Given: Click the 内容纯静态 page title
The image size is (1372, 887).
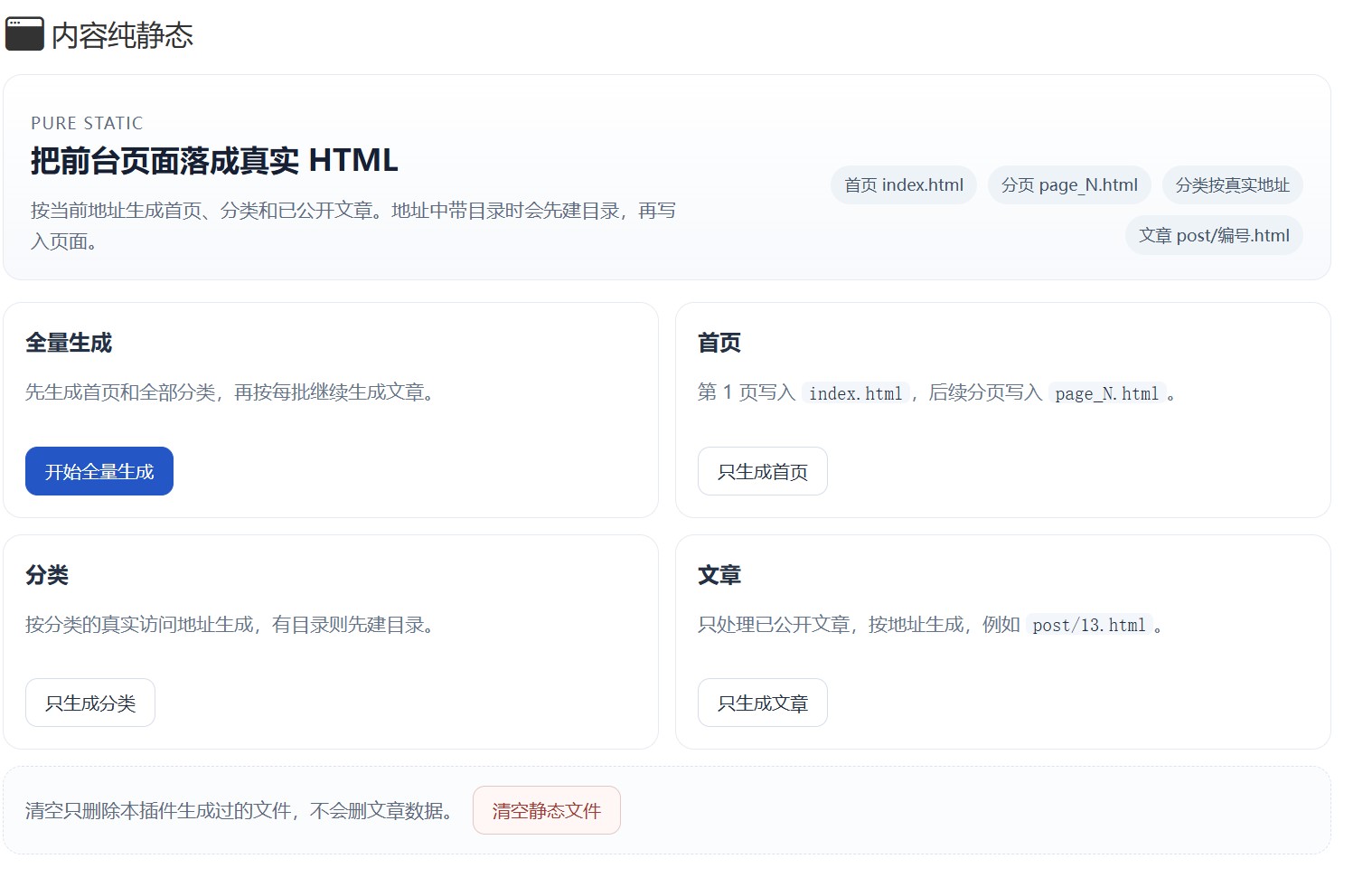Looking at the screenshot, I should click(x=122, y=35).
